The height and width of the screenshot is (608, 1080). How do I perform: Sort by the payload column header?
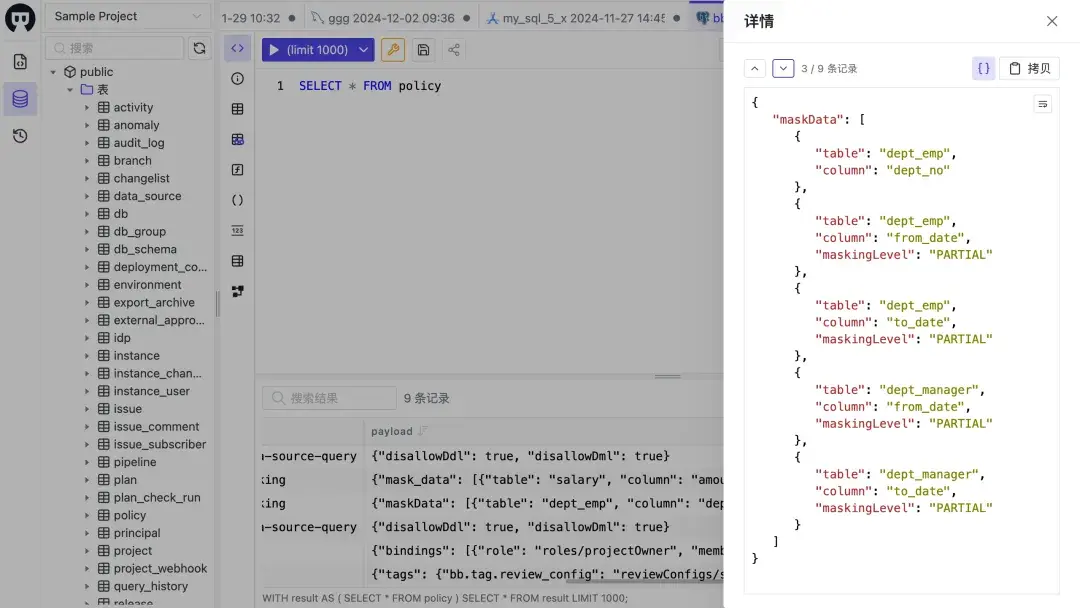point(399,431)
